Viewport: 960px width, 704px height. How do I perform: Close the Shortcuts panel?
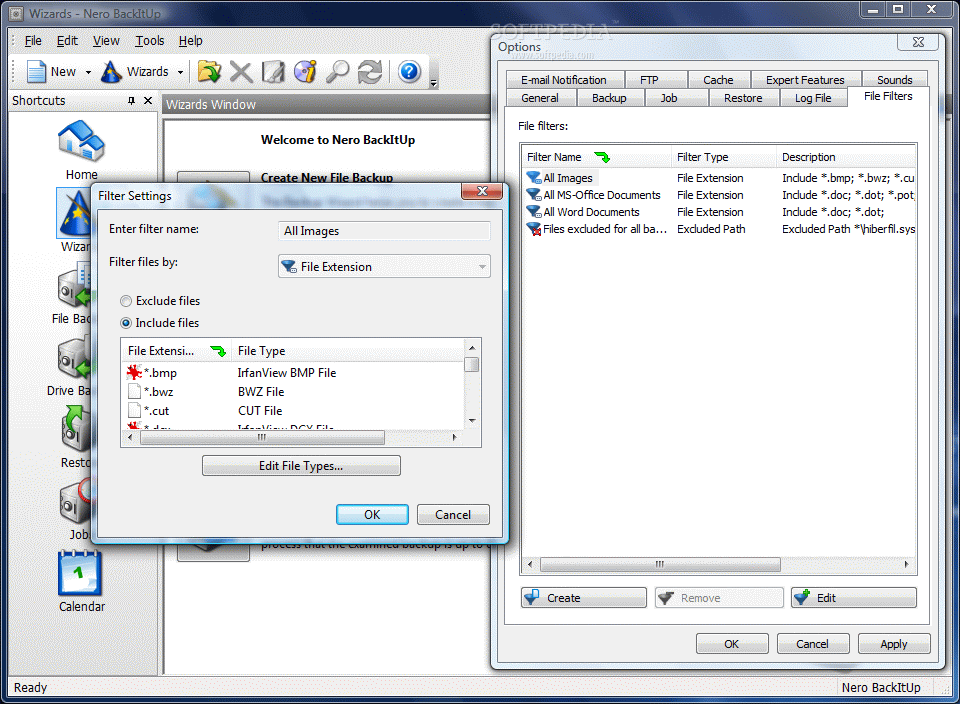(x=148, y=100)
